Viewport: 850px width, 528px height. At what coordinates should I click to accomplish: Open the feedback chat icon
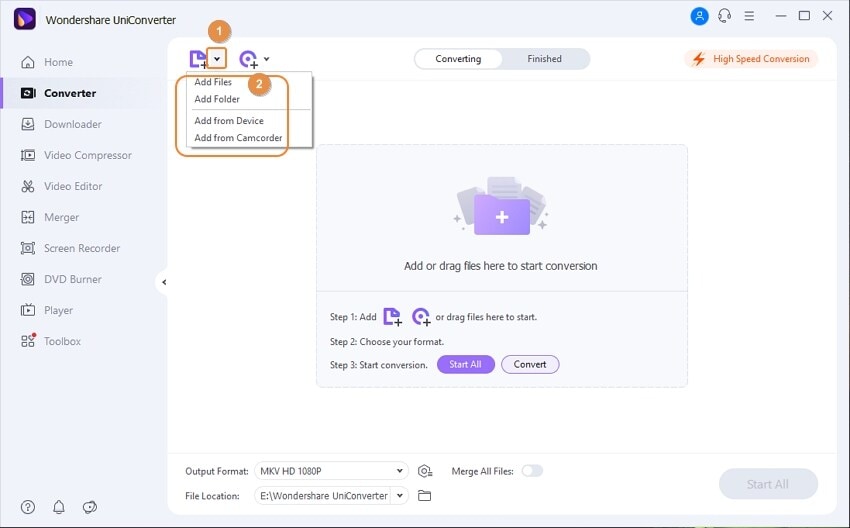[x=89, y=507]
